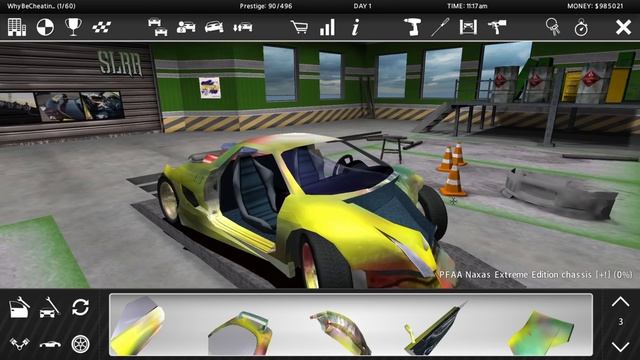Close the garage menu with X
640x360 pixels.
click(x=623, y=27)
